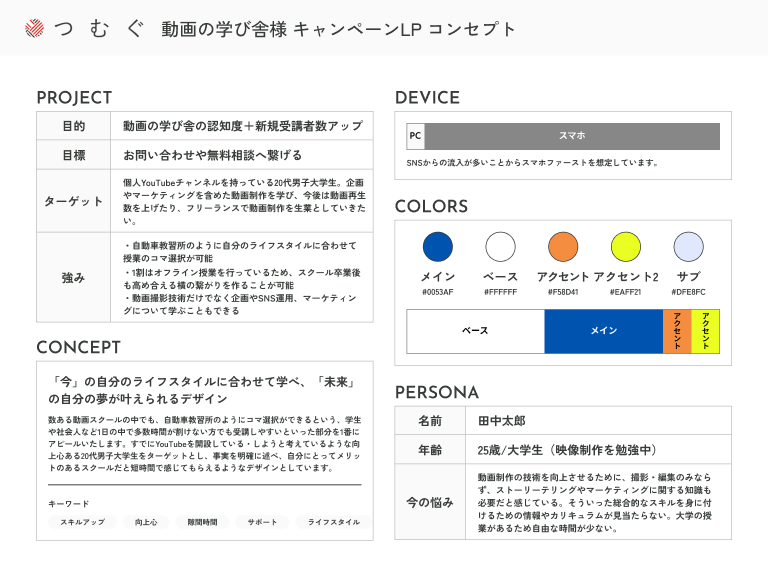Image resolution: width=768 pixels, height=576 pixels.
Task: Click the gray スマホ device bar segment
Action: 572,136
